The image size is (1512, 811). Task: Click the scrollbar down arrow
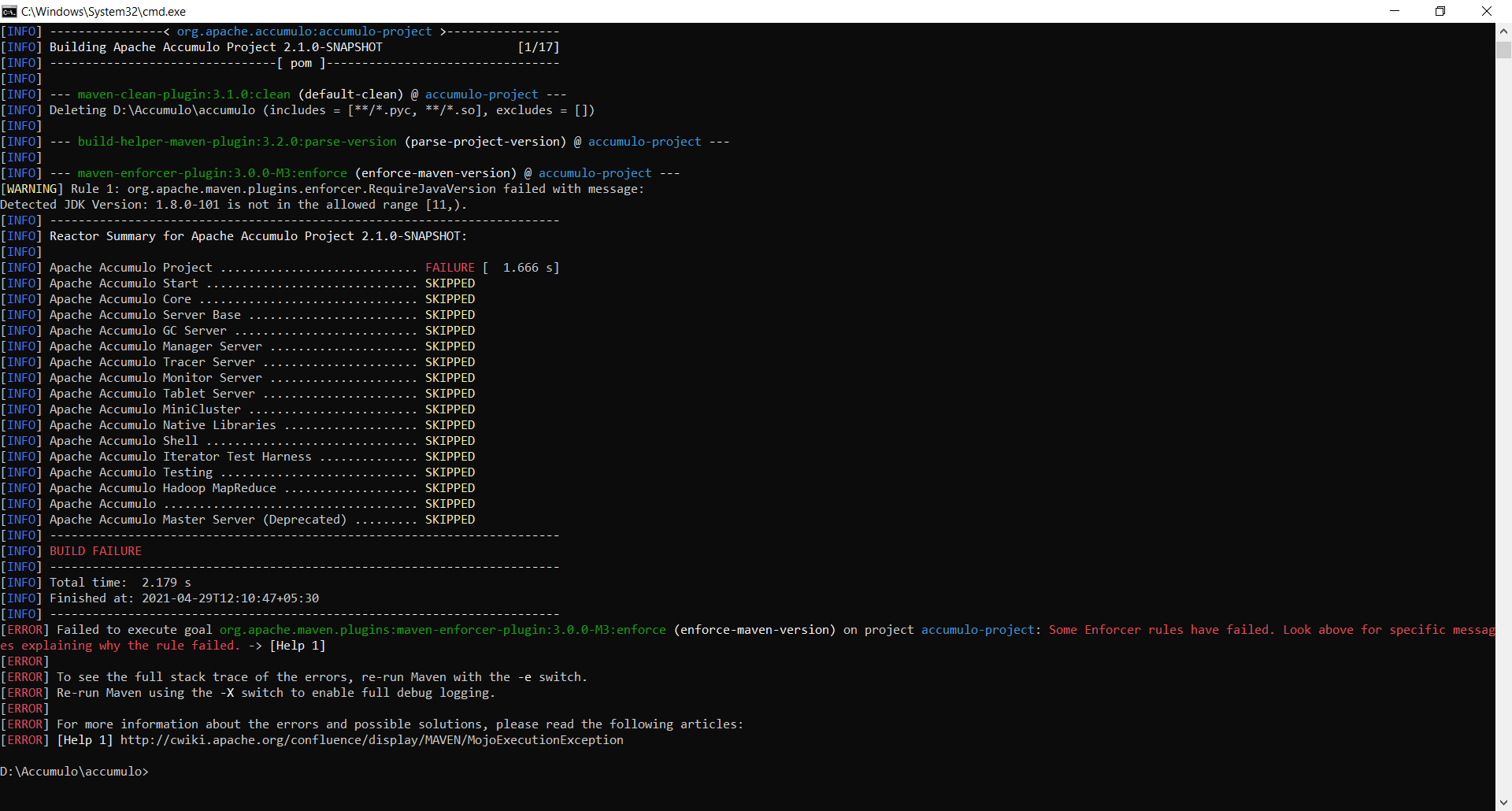click(x=1503, y=802)
